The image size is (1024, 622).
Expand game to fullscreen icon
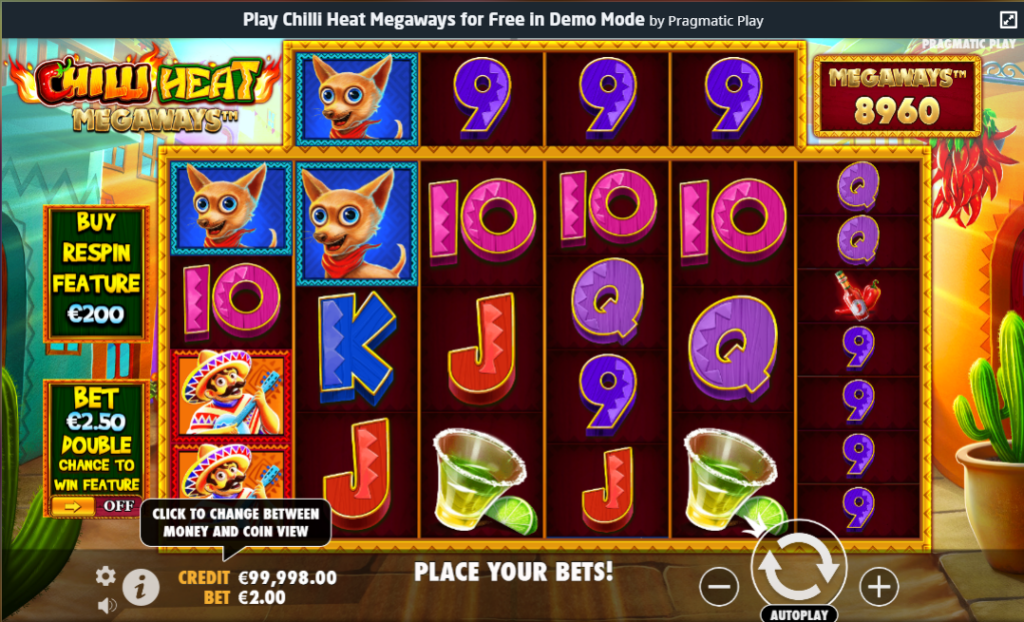coord(1008,20)
